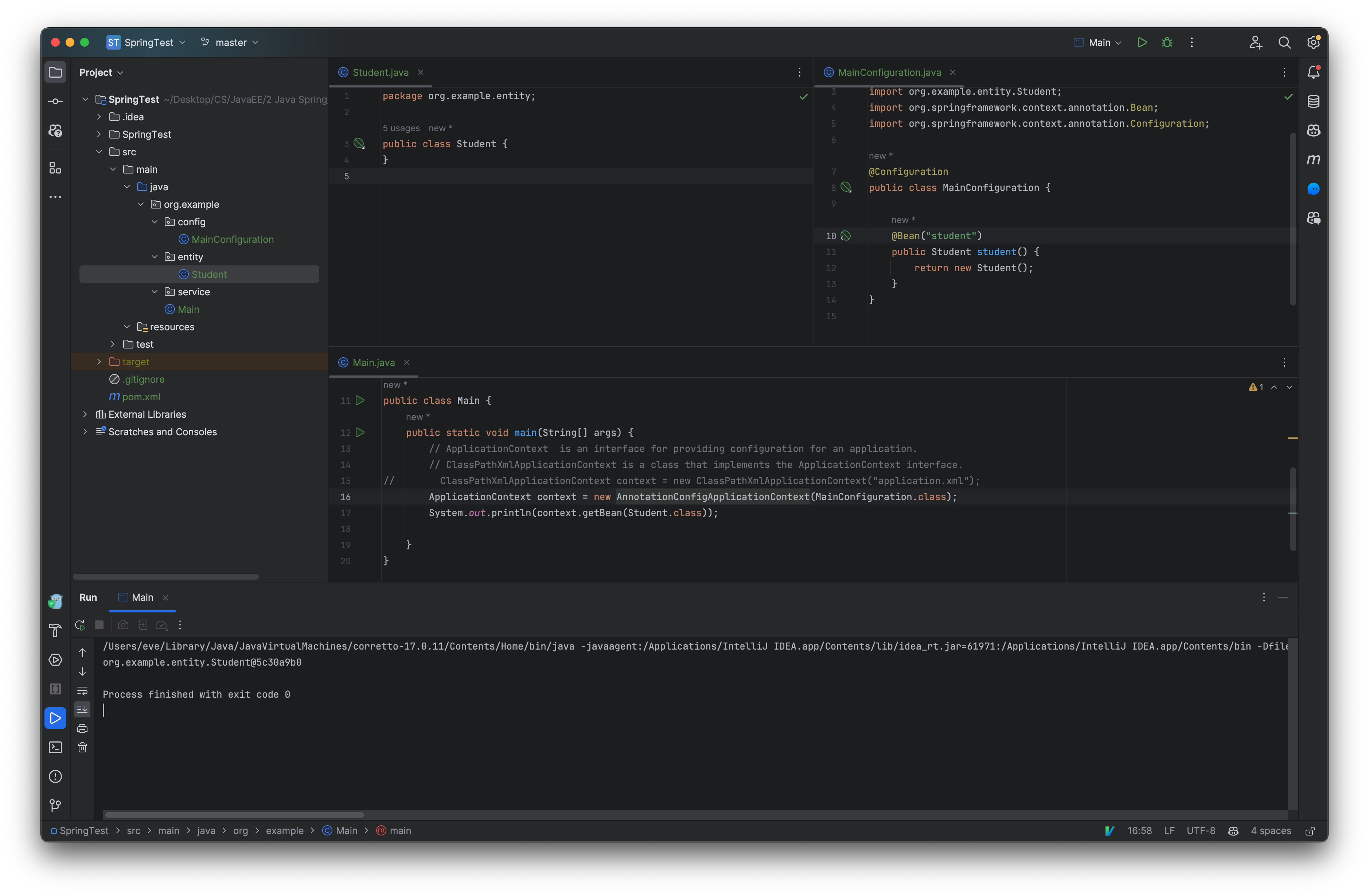
Task: Enable scroll to end in the console
Action: tap(82, 709)
